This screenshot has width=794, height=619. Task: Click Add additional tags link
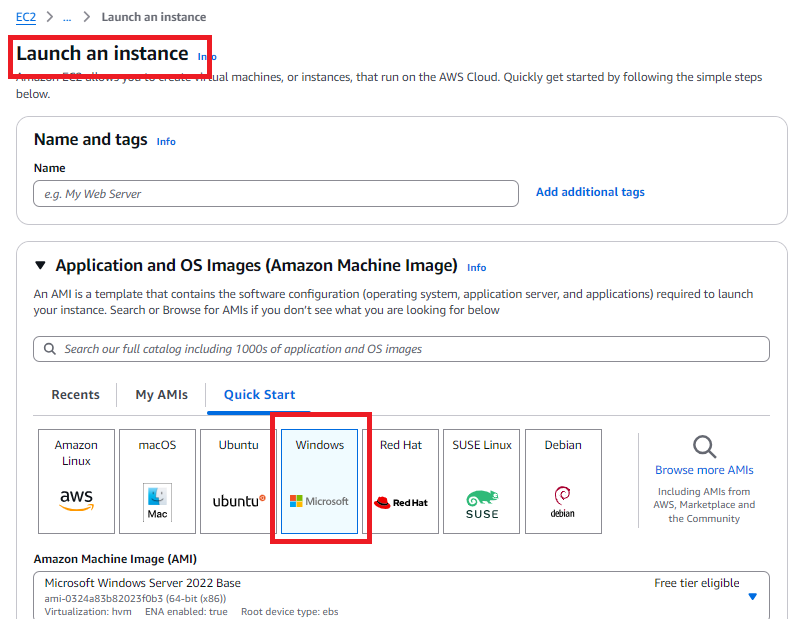pyautogui.click(x=590, y=192)
